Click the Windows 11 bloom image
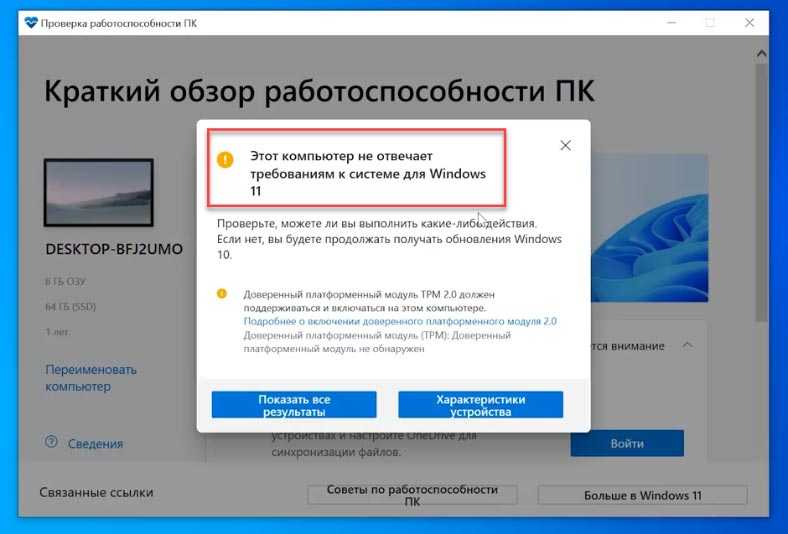The height and width of the screenshot is (534, 788). (649, 228)
